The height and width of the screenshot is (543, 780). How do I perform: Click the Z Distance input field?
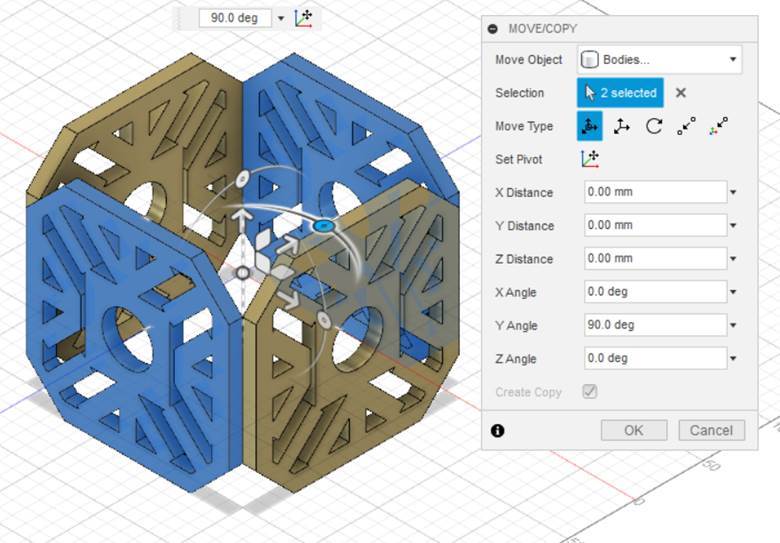click(x=656, y=259)
